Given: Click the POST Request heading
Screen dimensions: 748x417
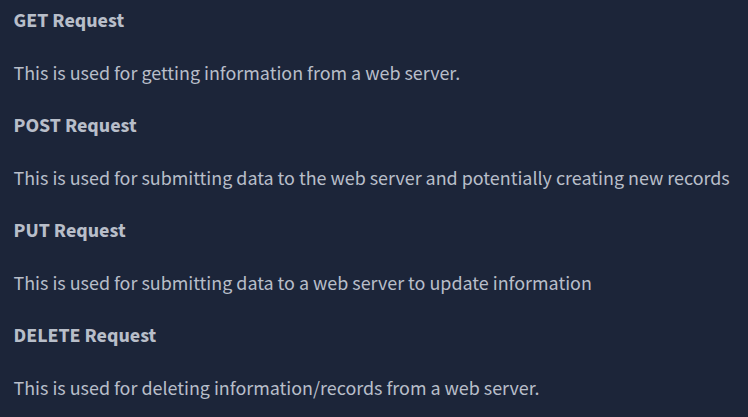Looking at the screenshot, I should [75, 126].
